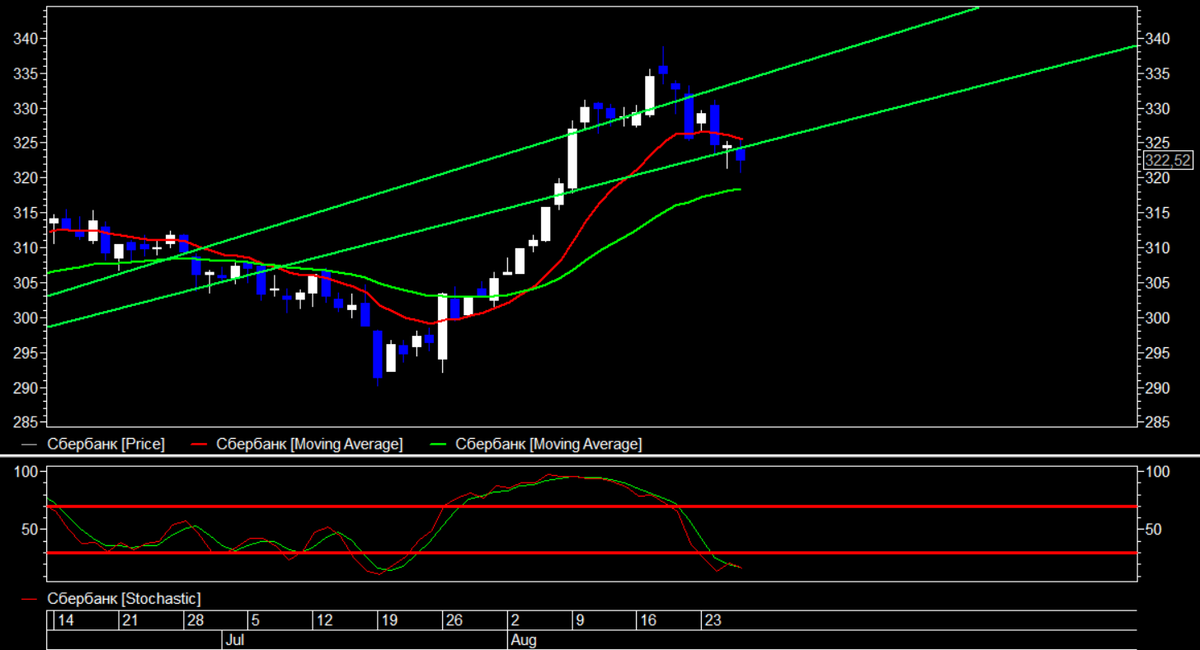The width and height of the screenshot is (1200, 650).
Task: Click 285 on the left price axis
Action: (24, 422)
